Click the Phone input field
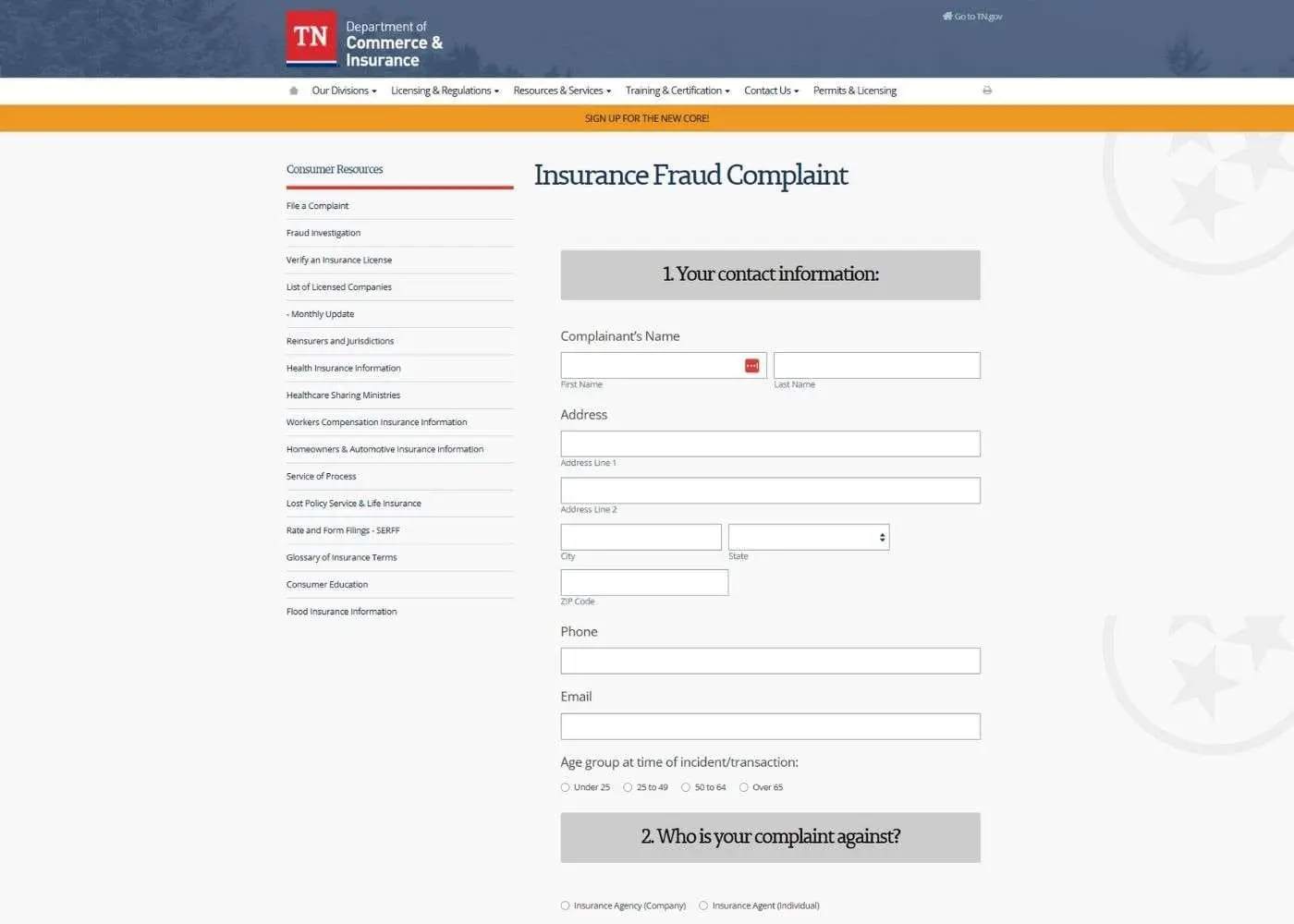Viewport: 1294px width, 924px height. [770, 661]
